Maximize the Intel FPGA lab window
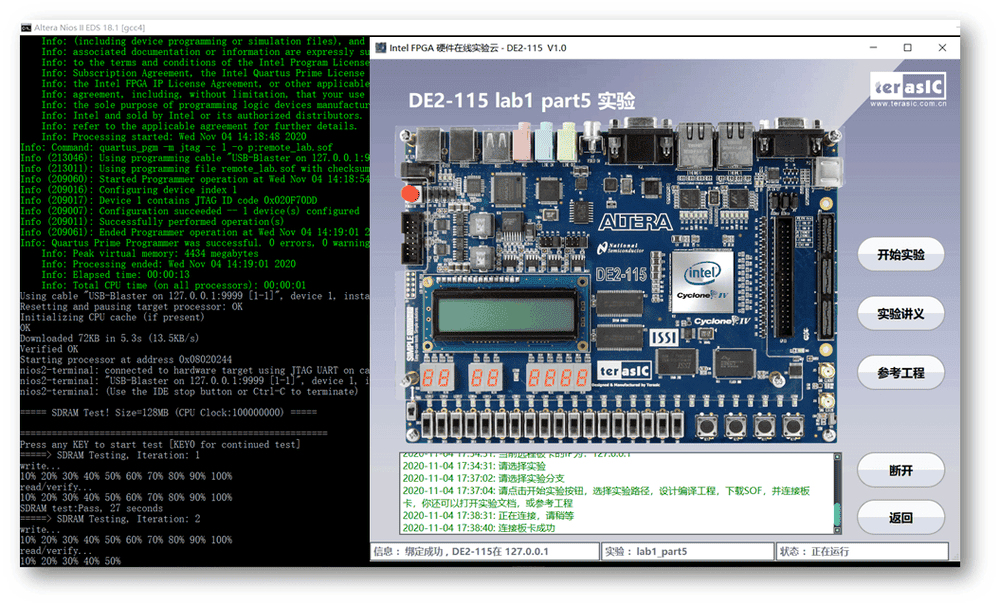 click(x=907, y=48)
